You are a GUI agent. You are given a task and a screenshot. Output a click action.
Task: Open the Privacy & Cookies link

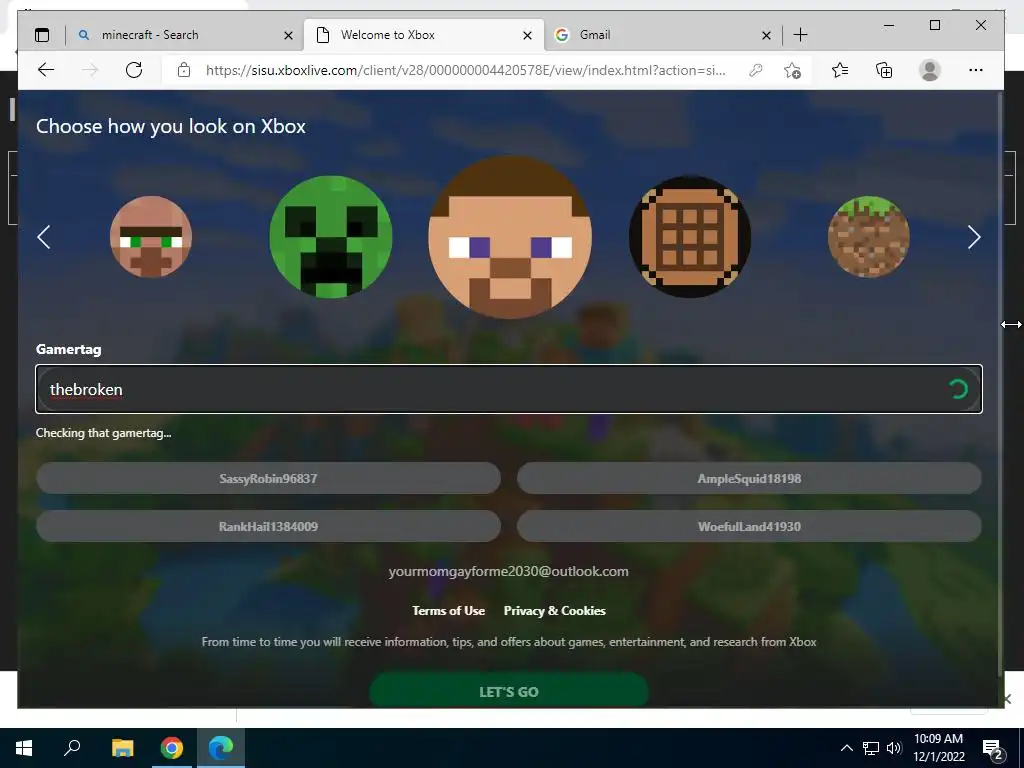(554, 611)
